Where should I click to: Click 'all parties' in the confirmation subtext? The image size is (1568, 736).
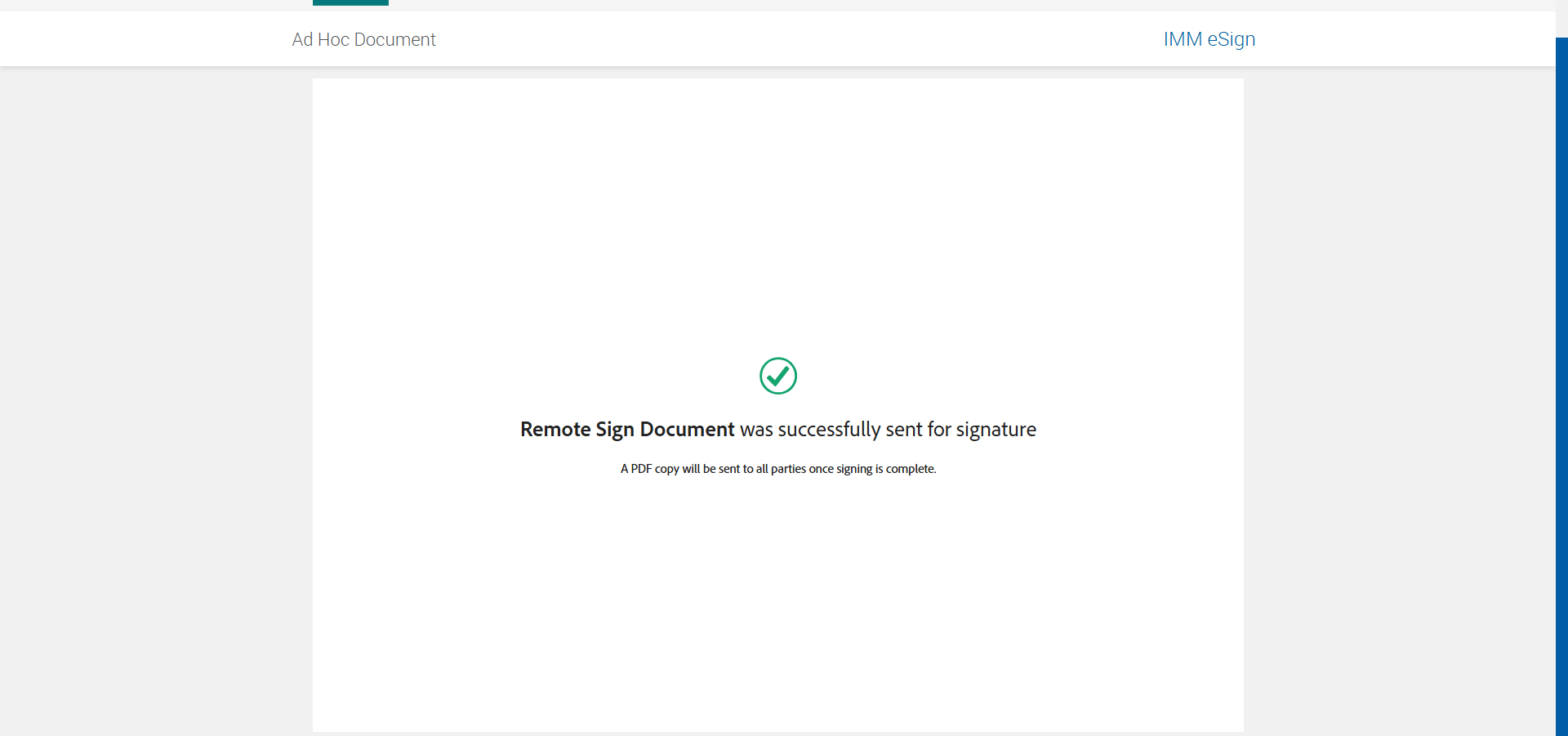tap(781, 469)
